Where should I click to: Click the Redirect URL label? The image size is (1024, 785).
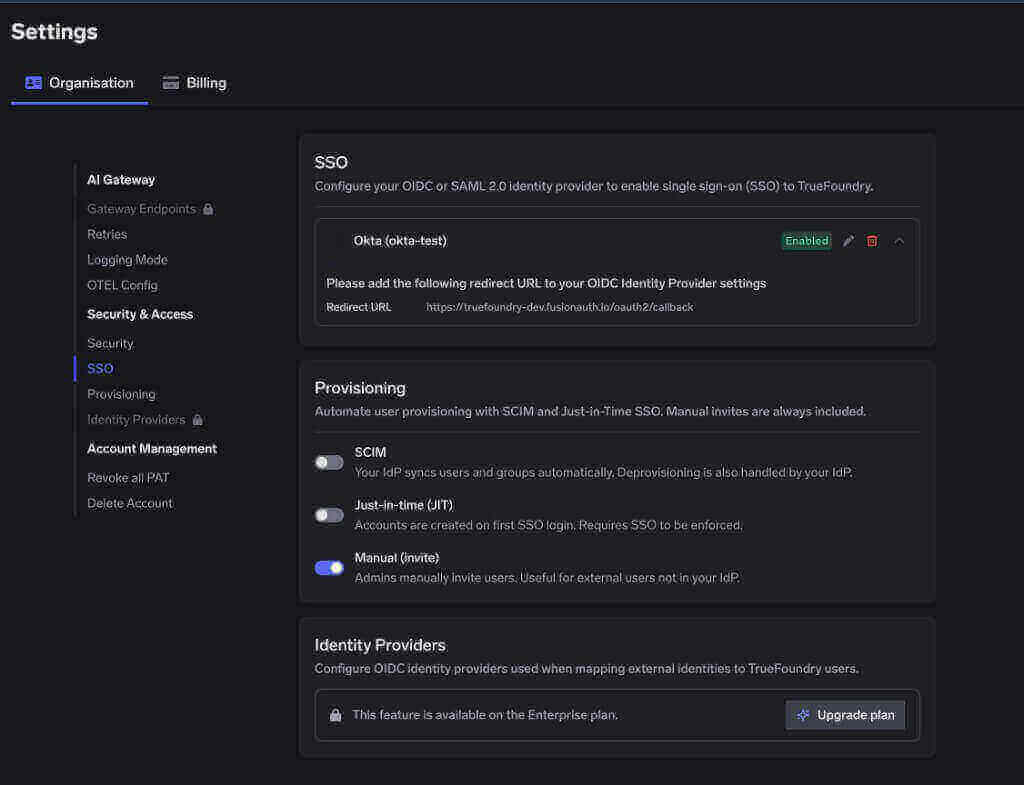click(359, 307)
